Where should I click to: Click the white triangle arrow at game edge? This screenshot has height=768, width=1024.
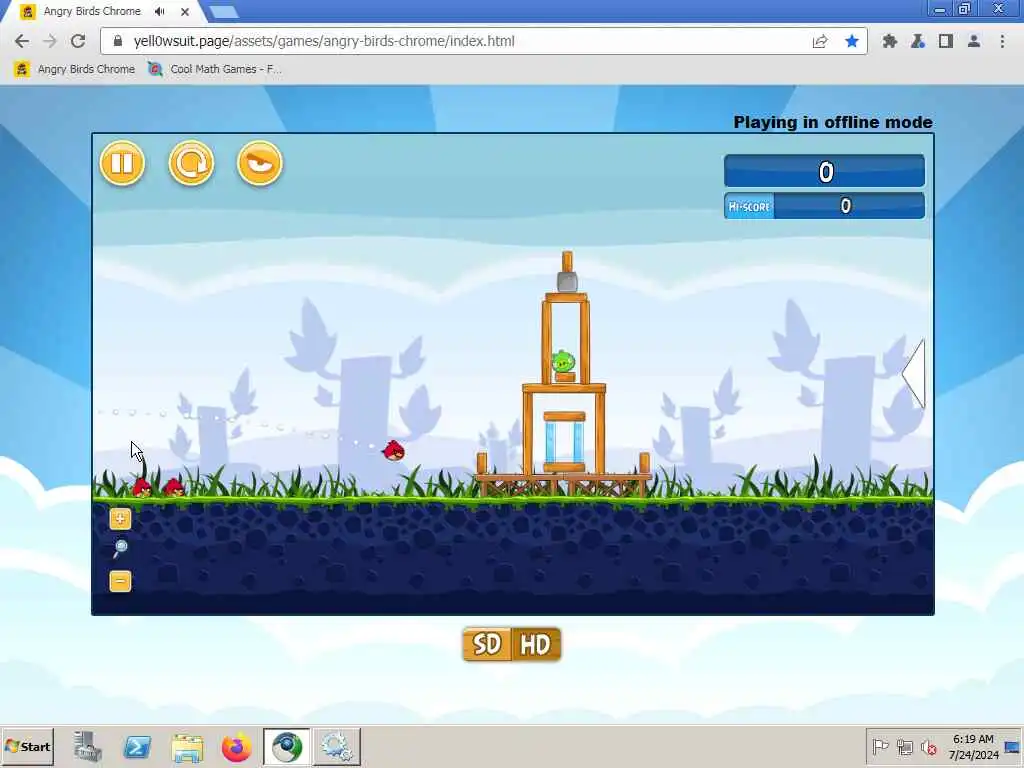point(914,374)
